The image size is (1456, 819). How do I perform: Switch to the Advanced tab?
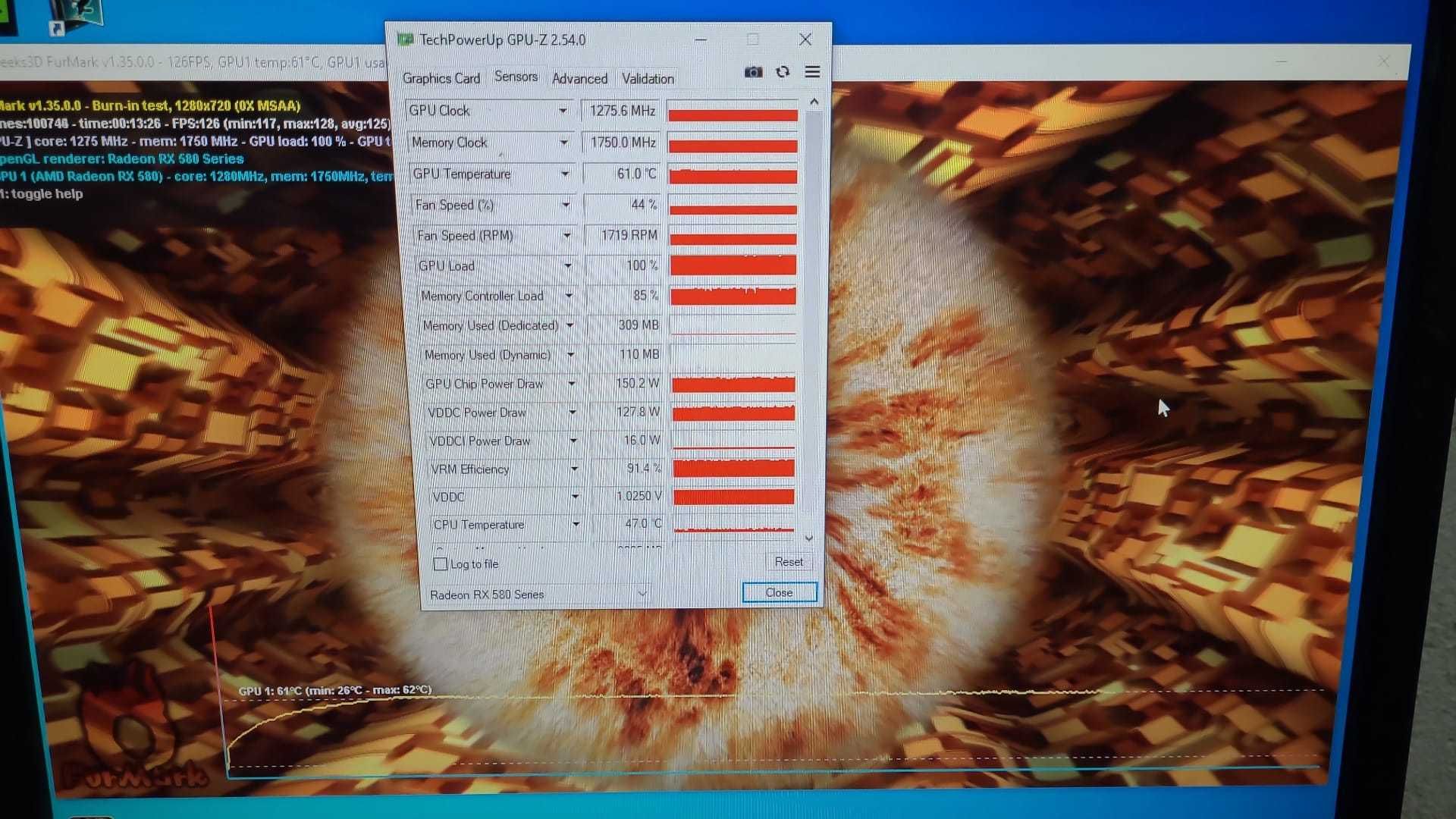[x=579, y=78]
